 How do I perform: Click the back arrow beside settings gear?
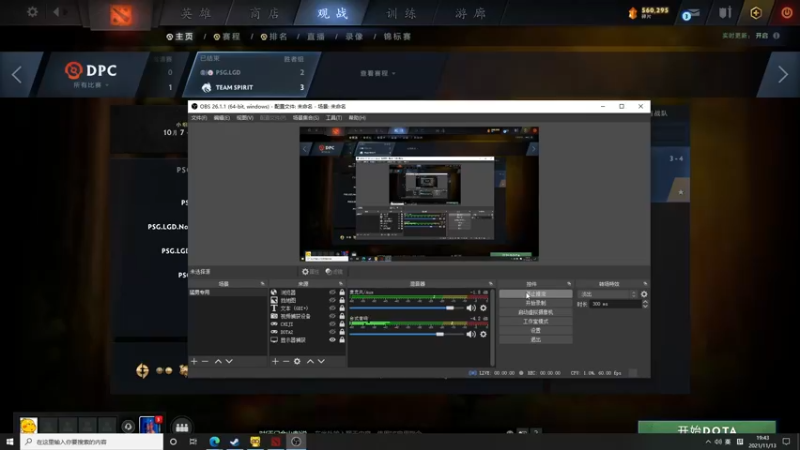[56, 12]
